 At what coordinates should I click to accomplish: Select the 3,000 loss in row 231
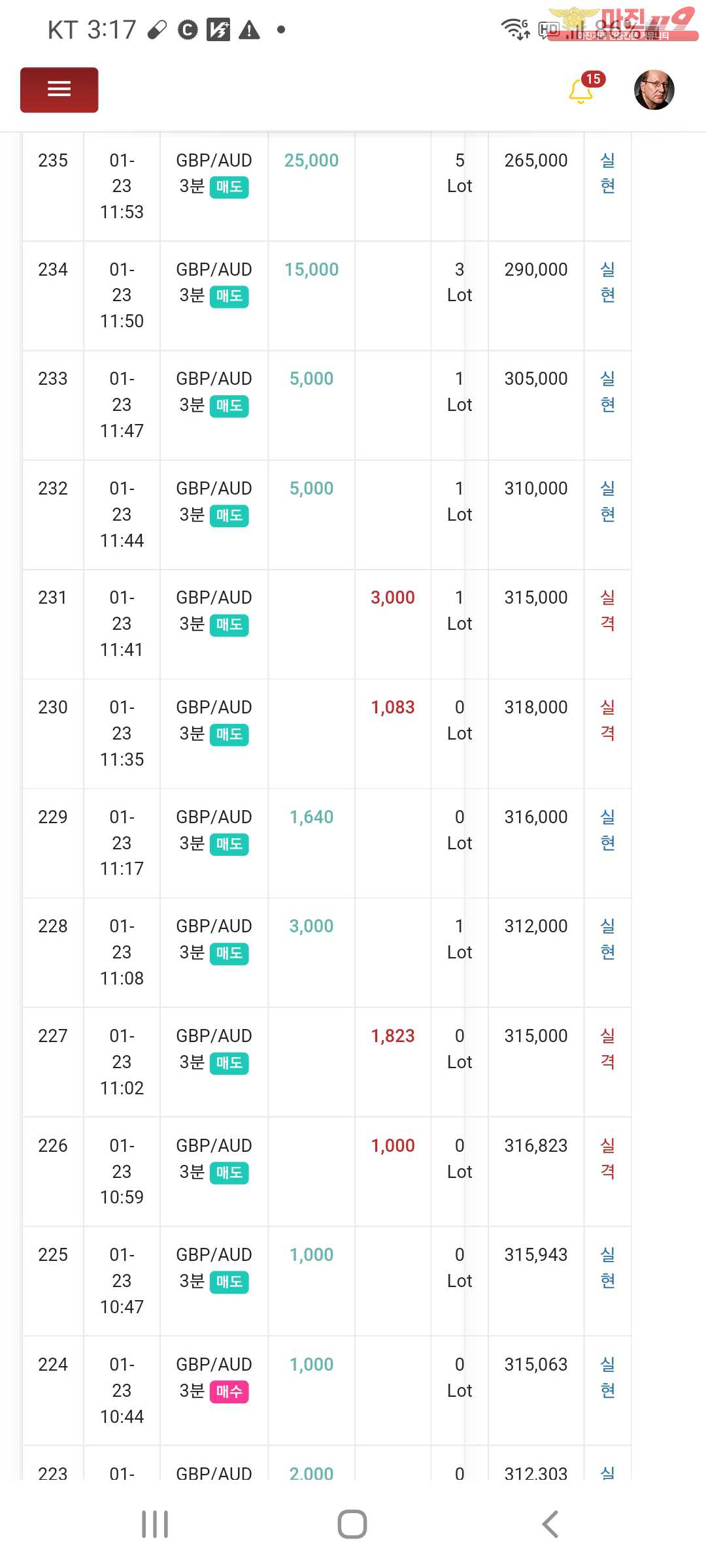[x=393, y=597]
